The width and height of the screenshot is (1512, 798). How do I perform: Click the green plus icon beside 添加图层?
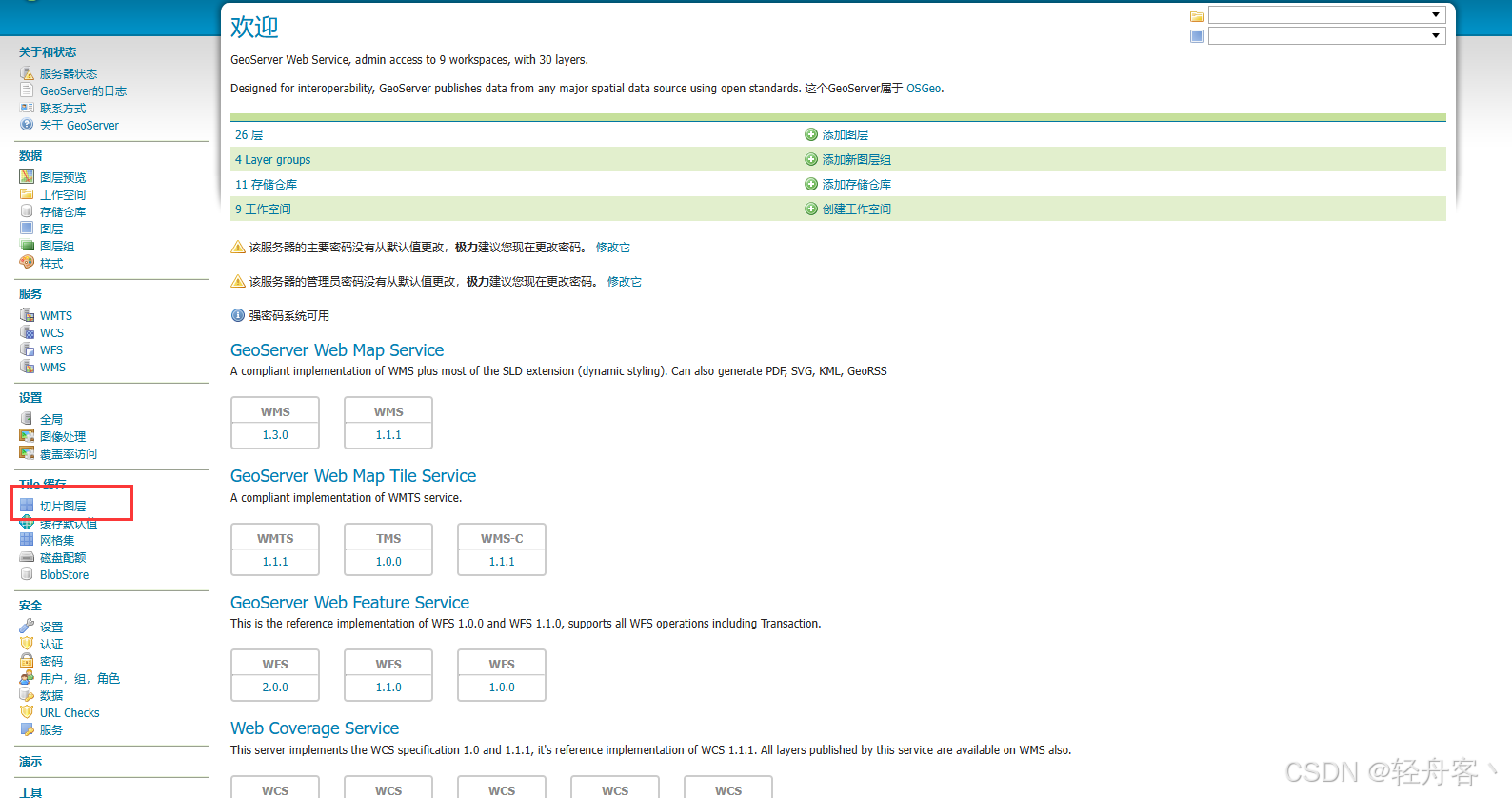pyautogui.click(x=811, y=134)
